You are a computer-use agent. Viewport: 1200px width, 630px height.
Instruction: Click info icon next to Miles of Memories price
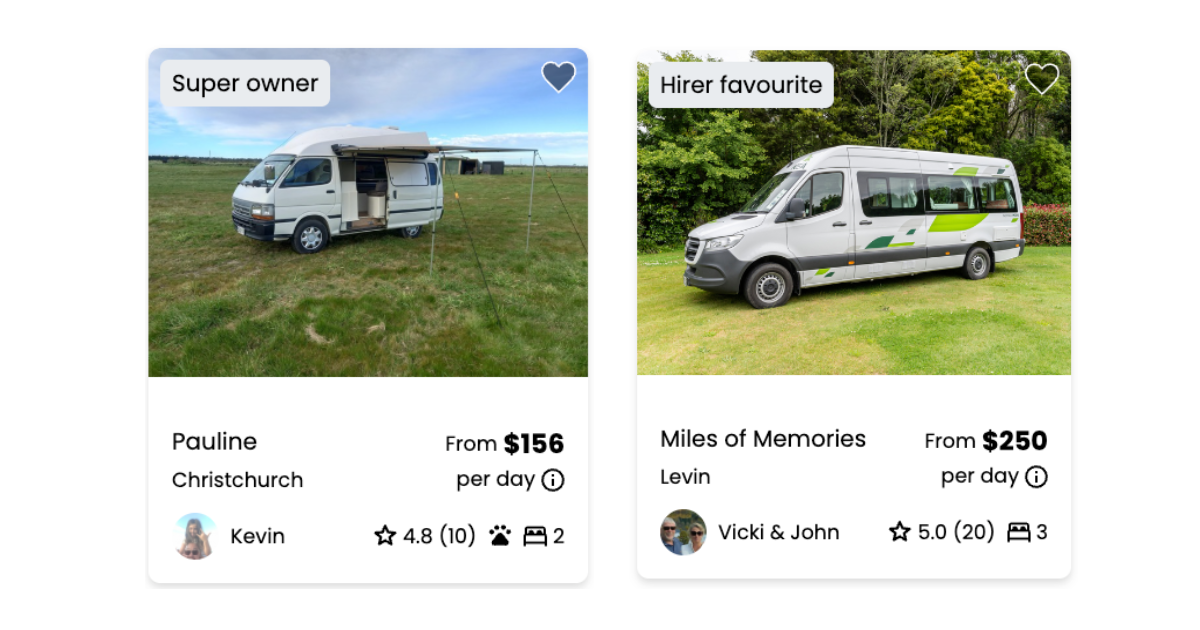[1036, 477]
